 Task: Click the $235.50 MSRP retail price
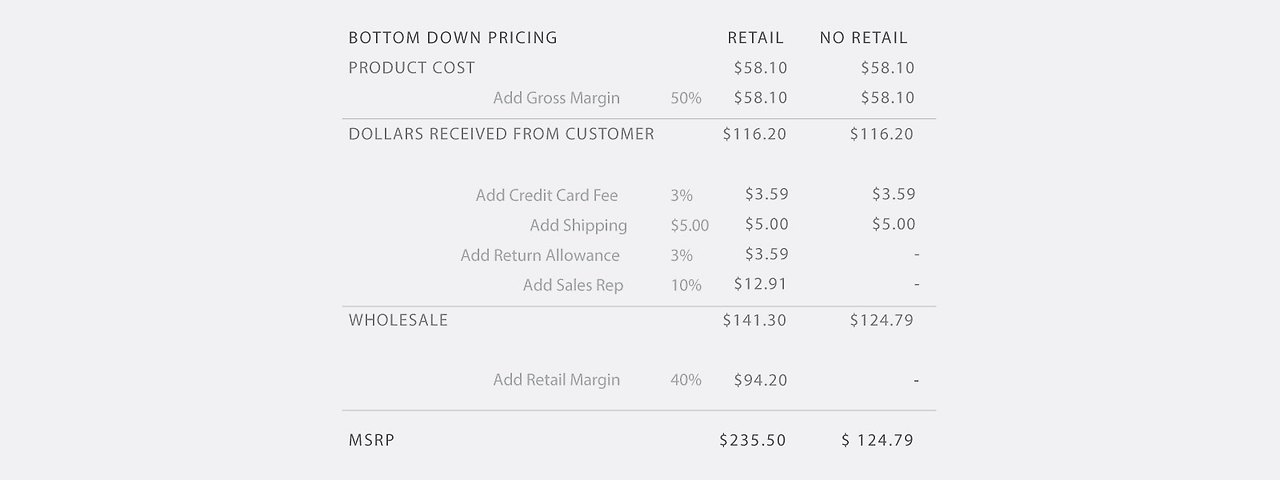click(x=752, y=440)
